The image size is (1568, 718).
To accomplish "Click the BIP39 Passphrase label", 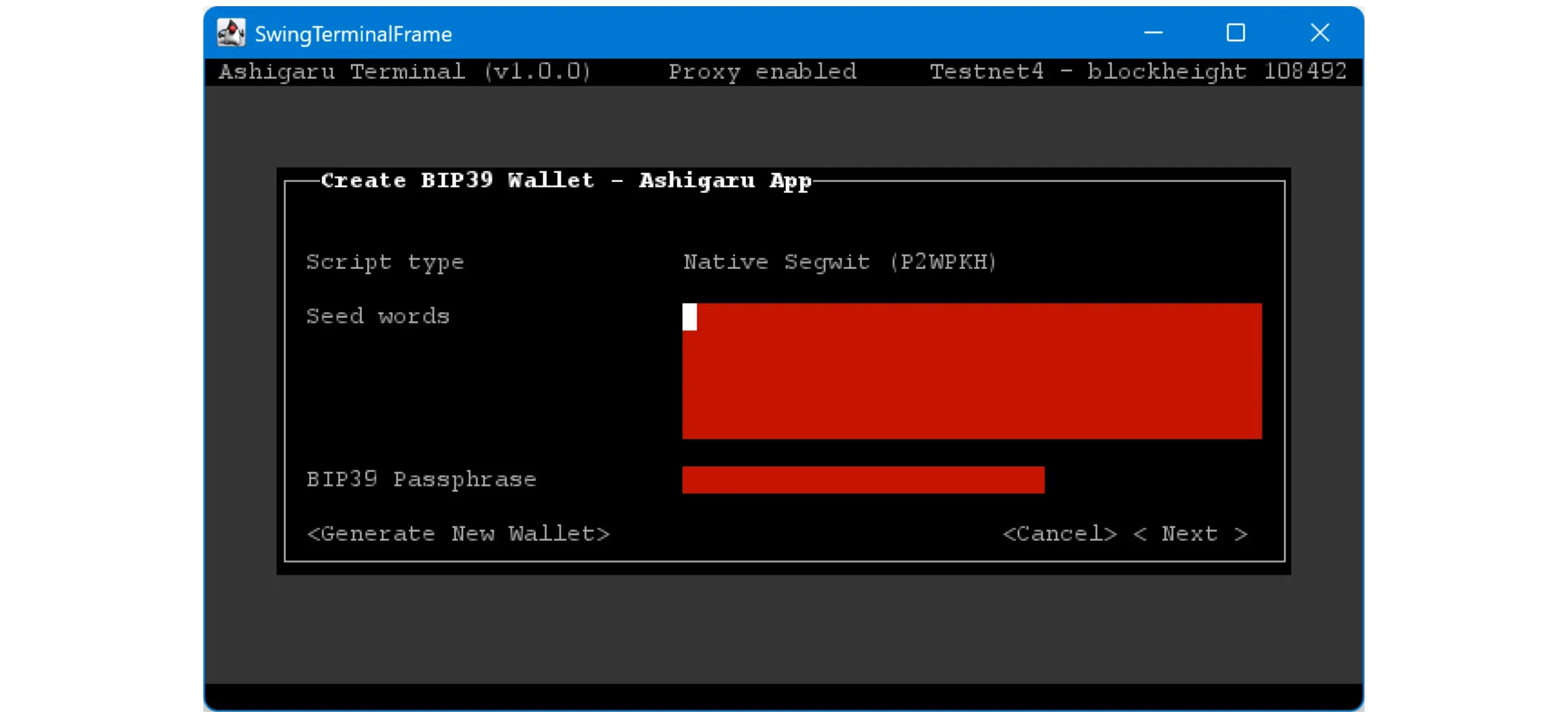I will coord(421,480).
